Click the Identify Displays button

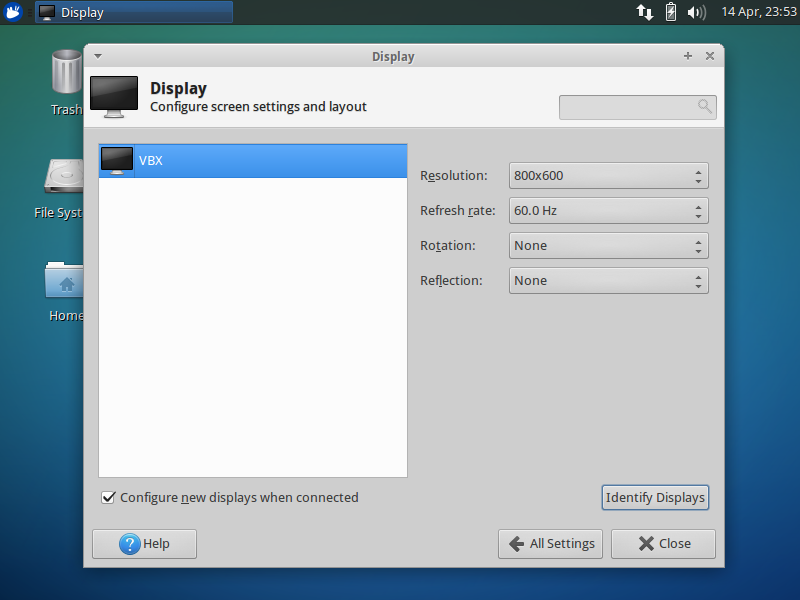point(655,497)
